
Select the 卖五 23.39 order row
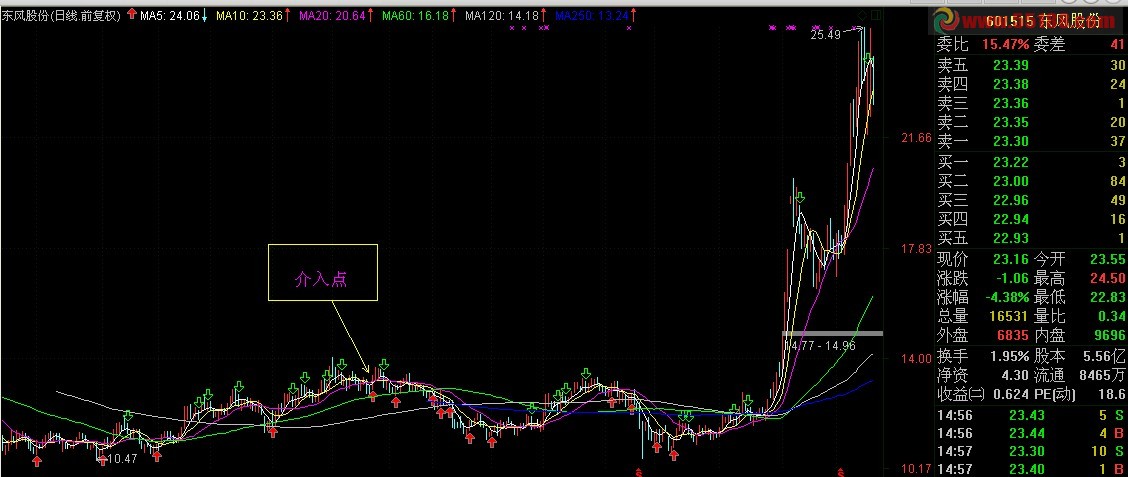coord(1031,65)
